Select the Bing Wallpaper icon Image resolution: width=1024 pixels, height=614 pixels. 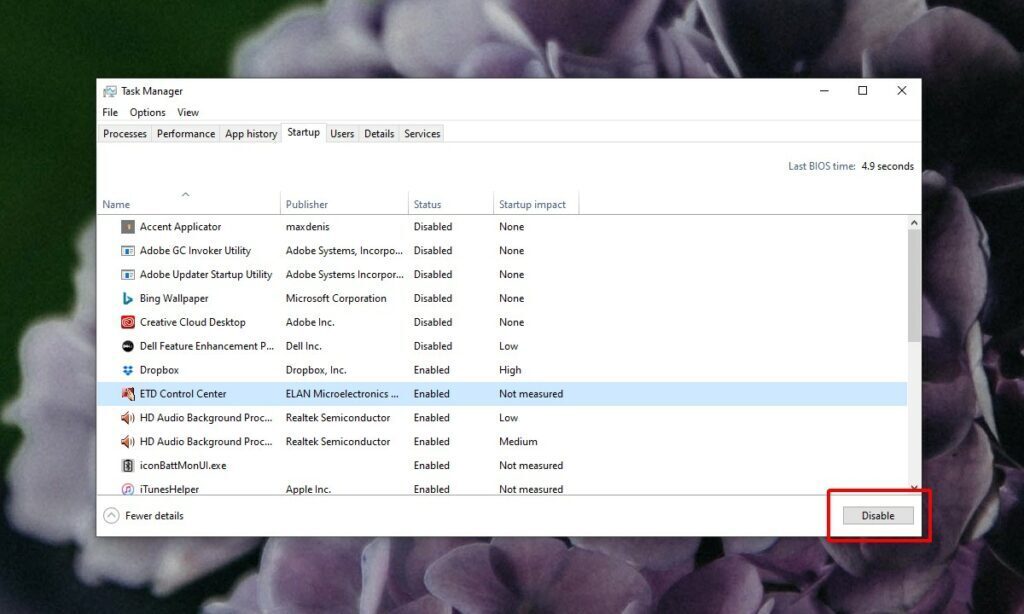(128, 298)
